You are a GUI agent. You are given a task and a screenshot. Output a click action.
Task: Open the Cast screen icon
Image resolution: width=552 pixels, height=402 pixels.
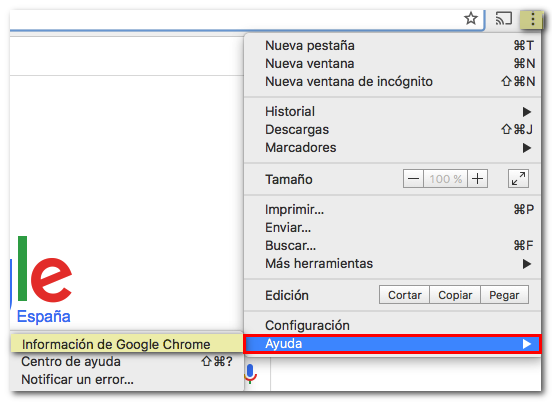tap(504, 19)
